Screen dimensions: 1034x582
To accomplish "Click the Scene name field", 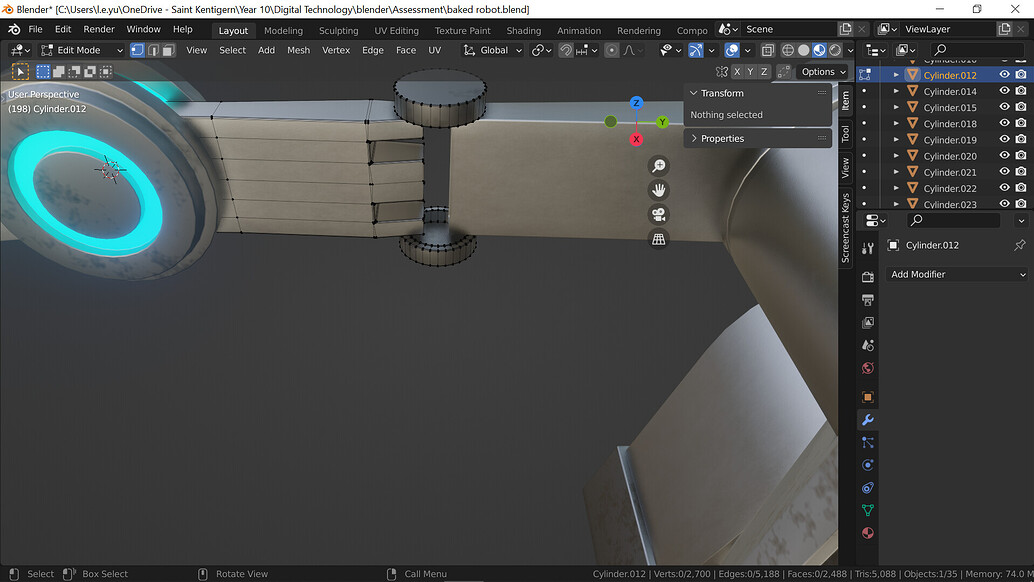I will 790,29.
